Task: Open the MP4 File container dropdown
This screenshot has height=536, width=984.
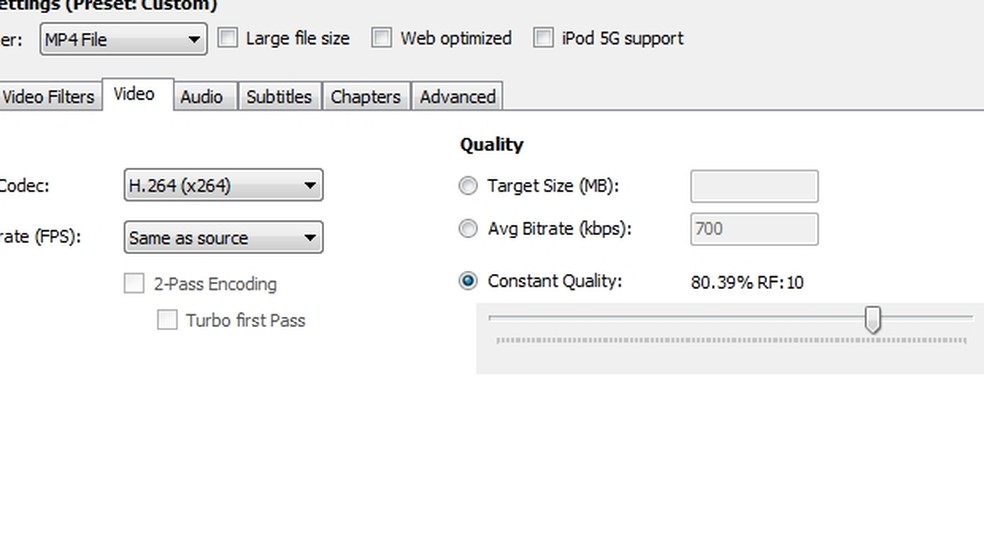Action: point(123,40)
